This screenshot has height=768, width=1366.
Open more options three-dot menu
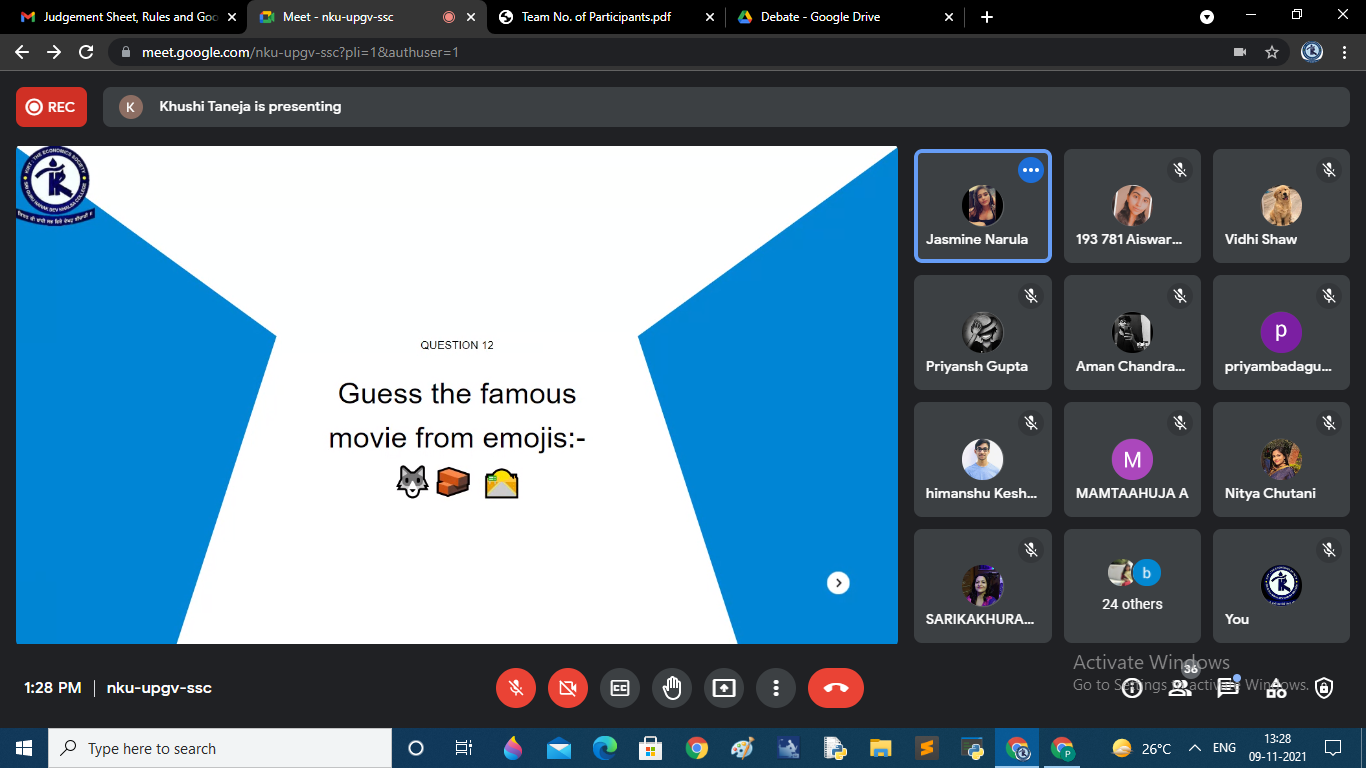click(776, 688)
